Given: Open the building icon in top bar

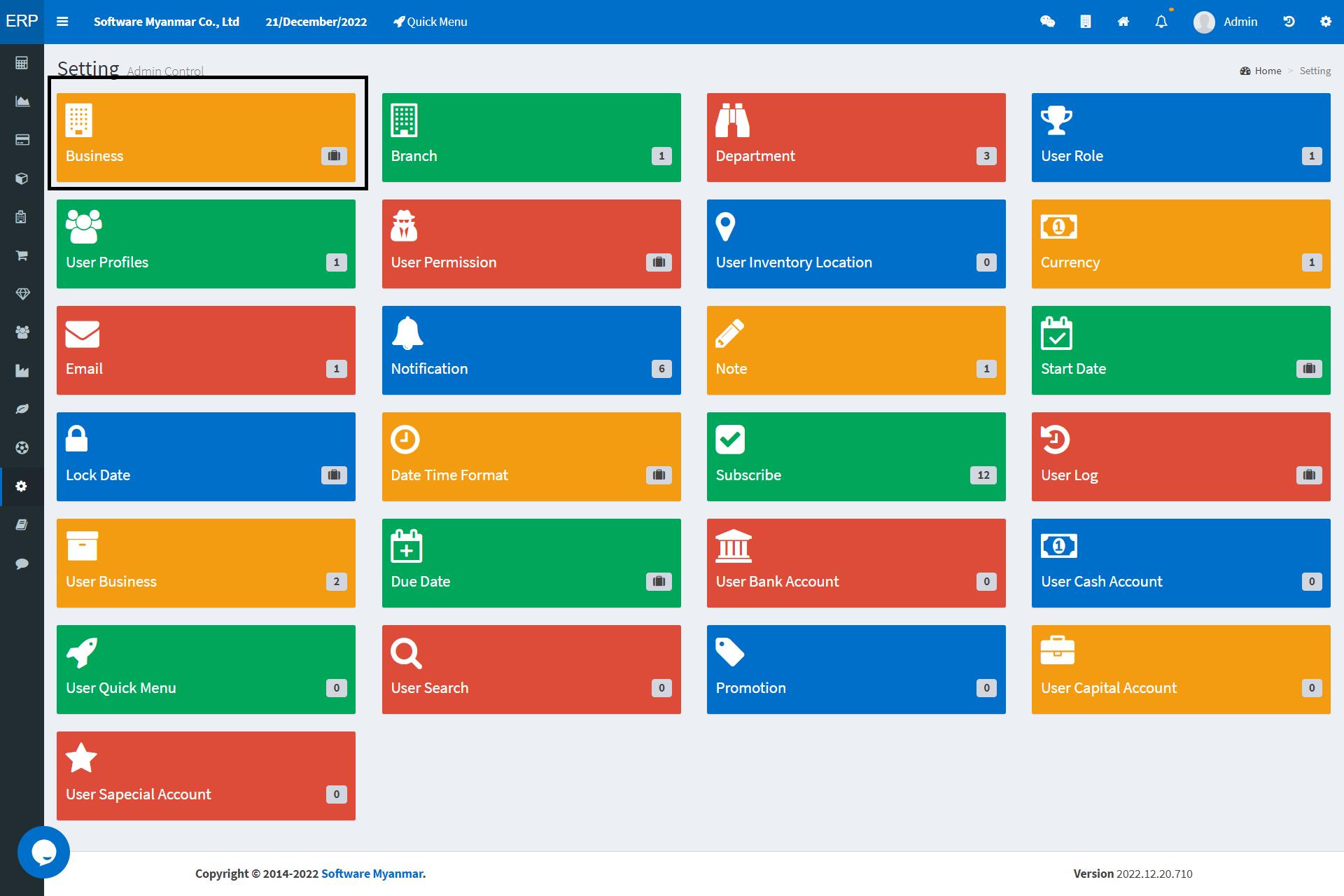Looking at the screenshot, I should coord(1086,22).
